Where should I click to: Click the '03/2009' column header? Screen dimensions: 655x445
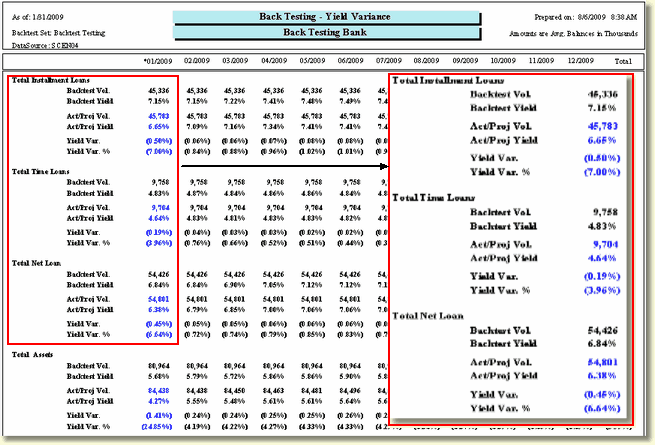(x=235, y=61)
